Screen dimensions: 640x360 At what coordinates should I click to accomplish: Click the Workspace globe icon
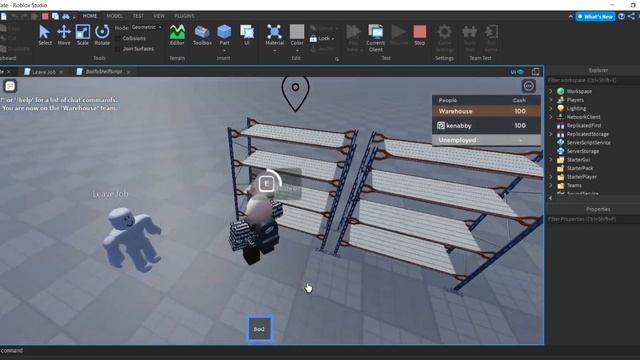click(561, 91)
